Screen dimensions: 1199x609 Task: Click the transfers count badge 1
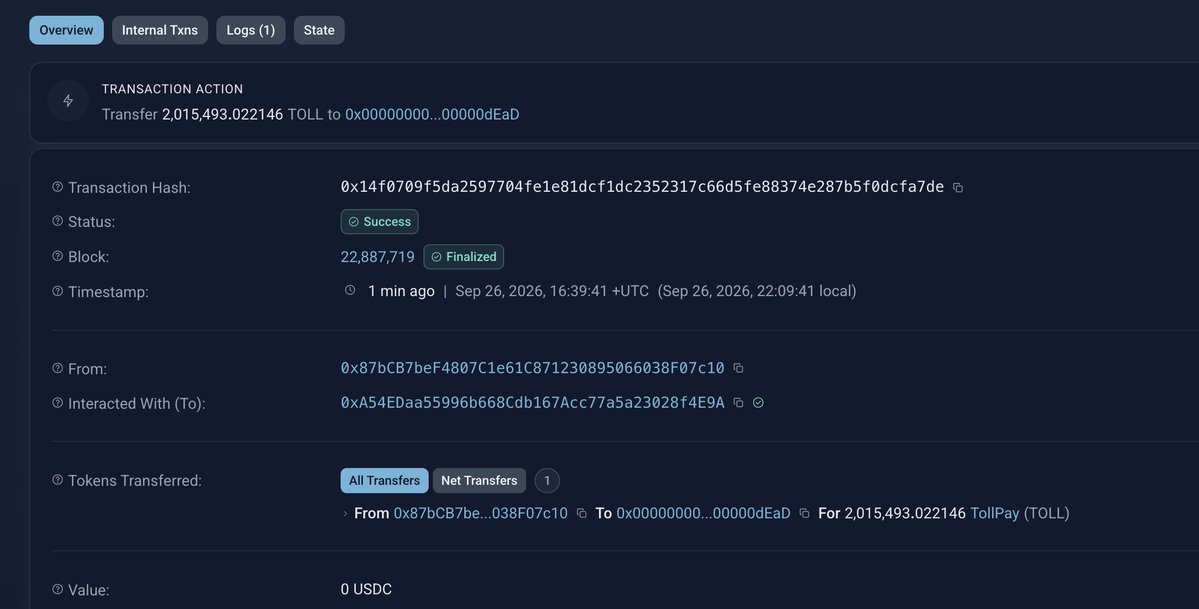547,480
